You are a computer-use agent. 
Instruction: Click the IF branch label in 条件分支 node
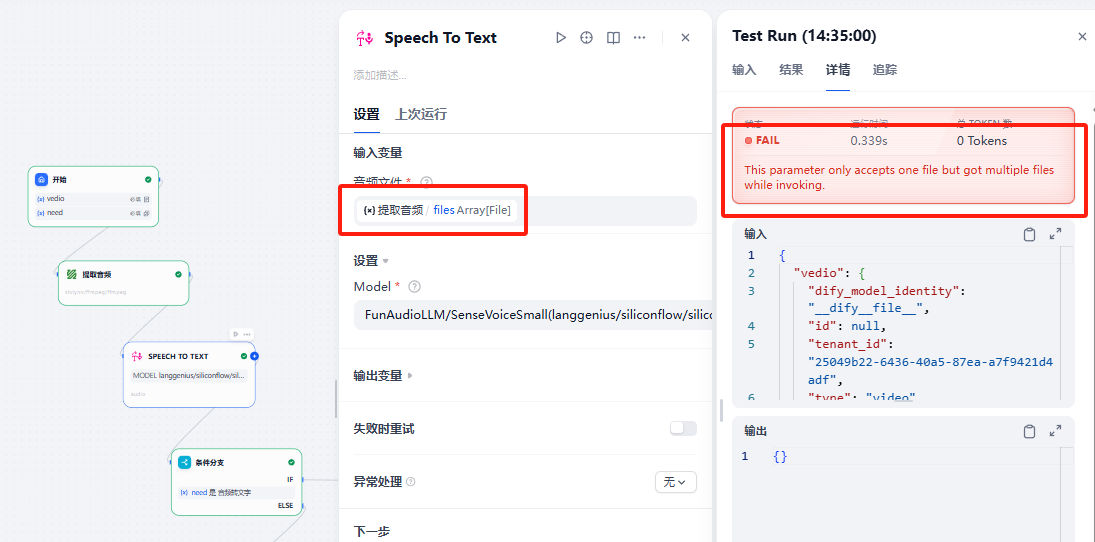(x=291, y=479)
